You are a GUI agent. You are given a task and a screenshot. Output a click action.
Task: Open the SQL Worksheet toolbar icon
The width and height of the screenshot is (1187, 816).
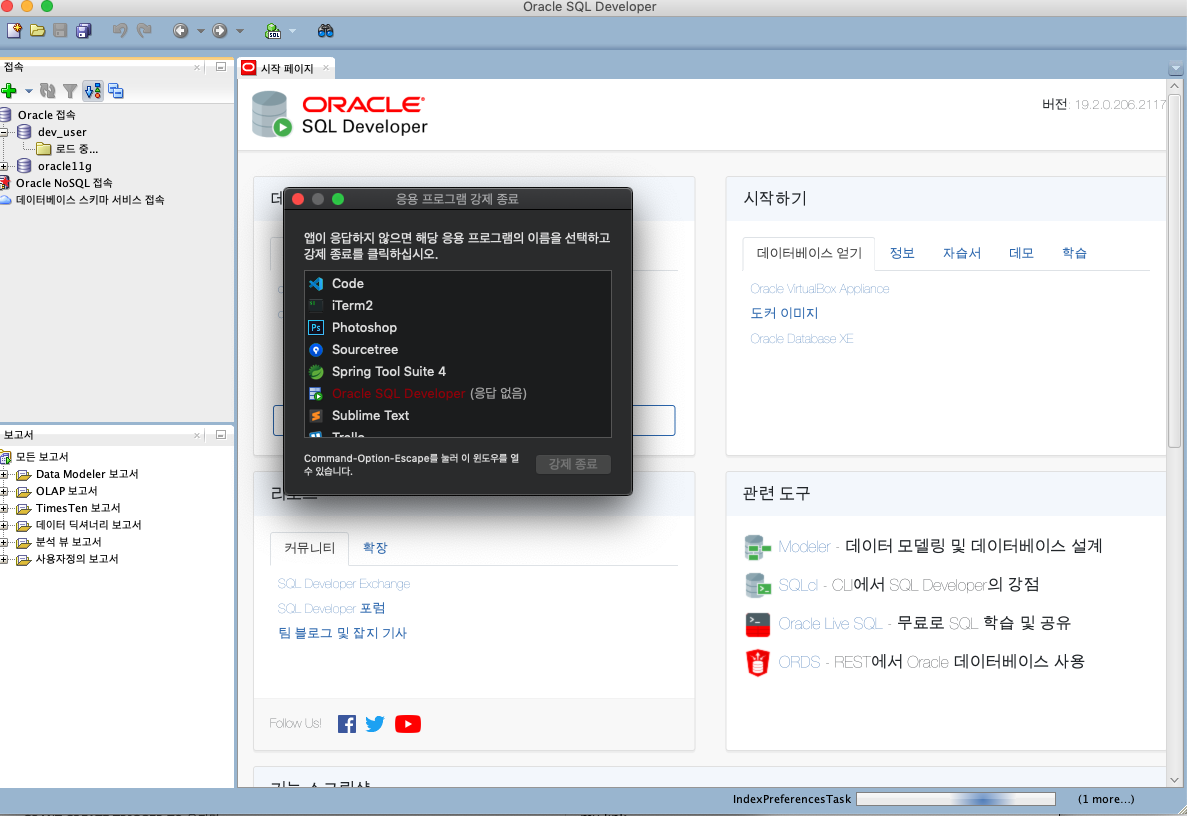pos(273,31)
